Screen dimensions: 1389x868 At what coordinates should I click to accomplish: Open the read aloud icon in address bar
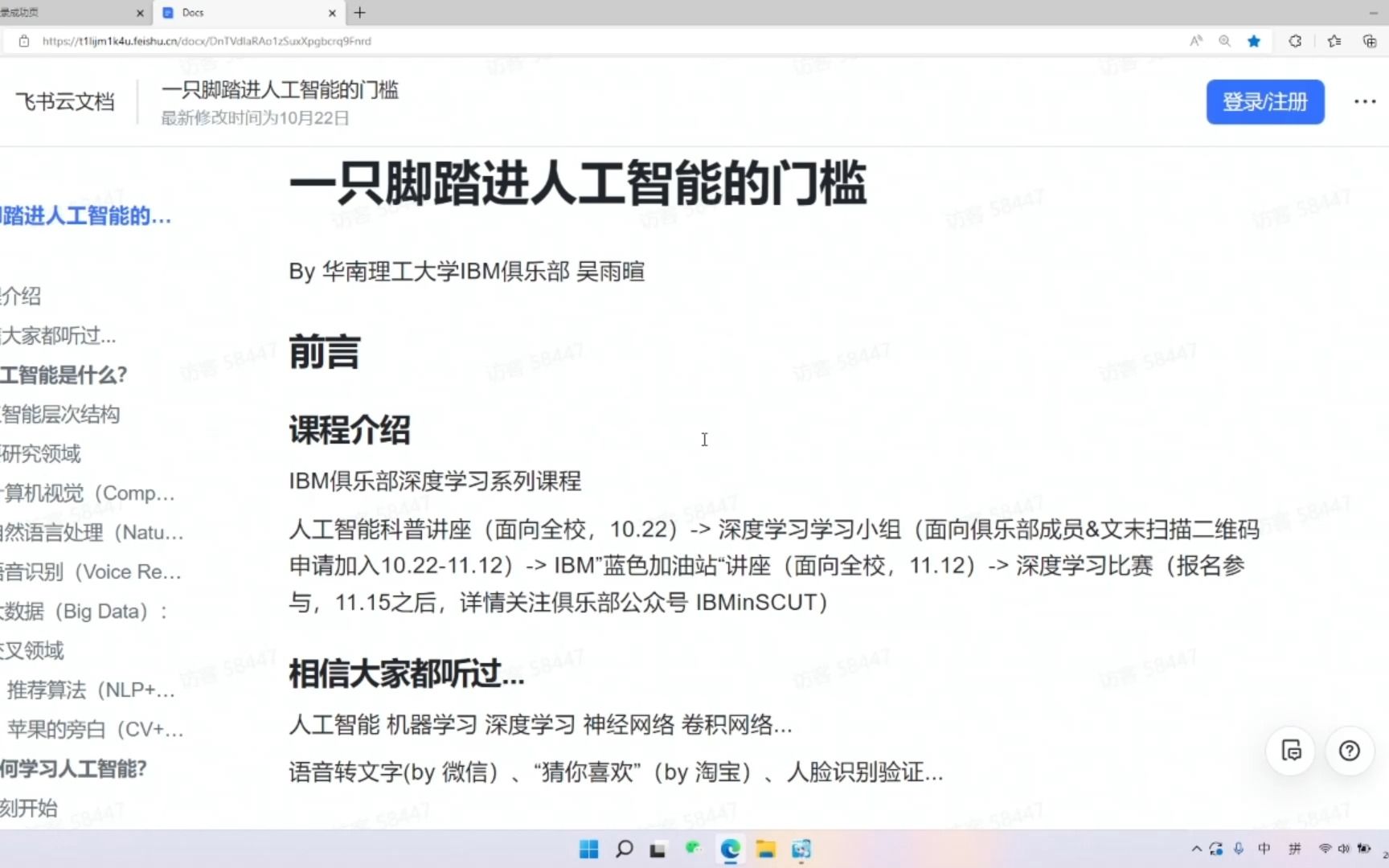(1196, 41)
